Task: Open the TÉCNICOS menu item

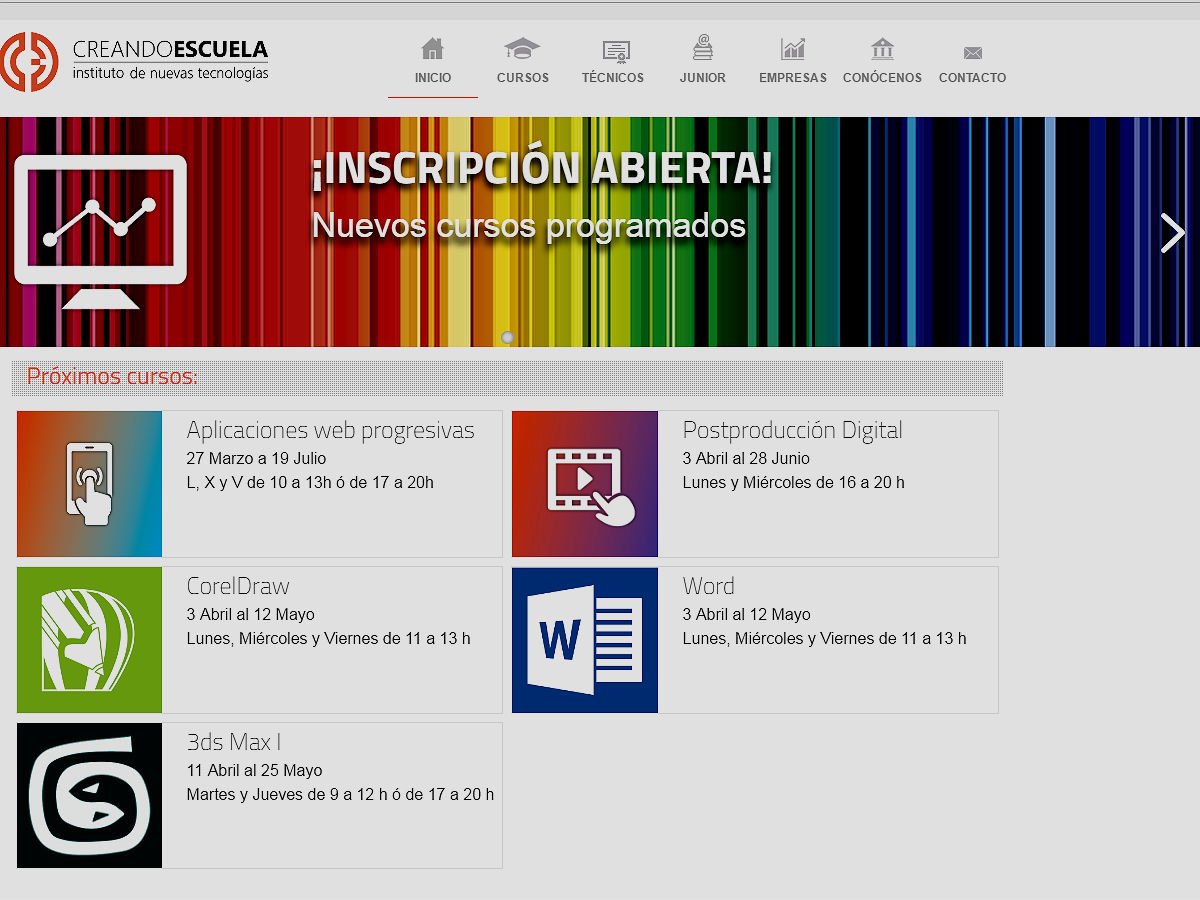Action: (613, 78)
